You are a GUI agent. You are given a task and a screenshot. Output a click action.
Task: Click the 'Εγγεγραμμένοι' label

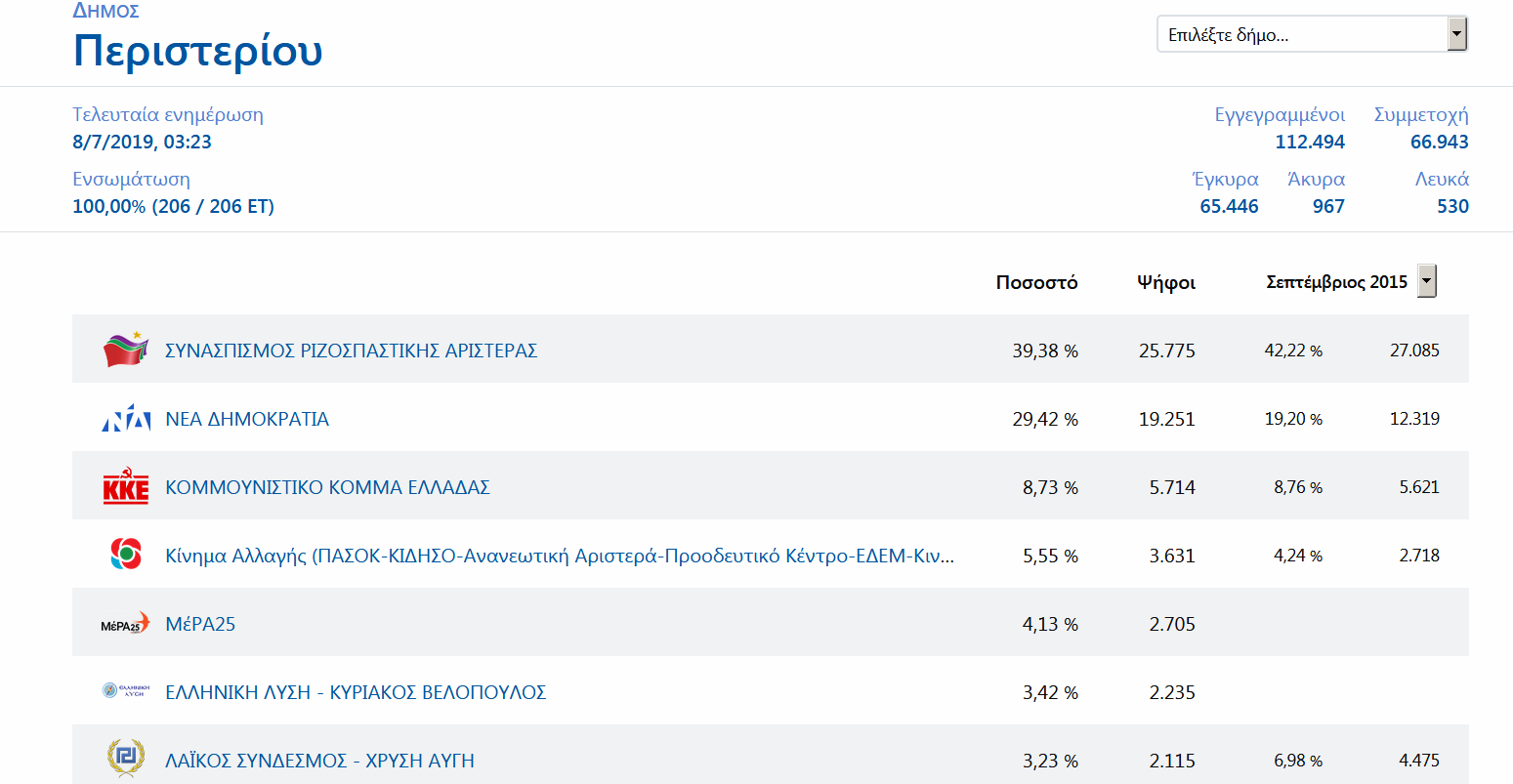point(1280,114)
